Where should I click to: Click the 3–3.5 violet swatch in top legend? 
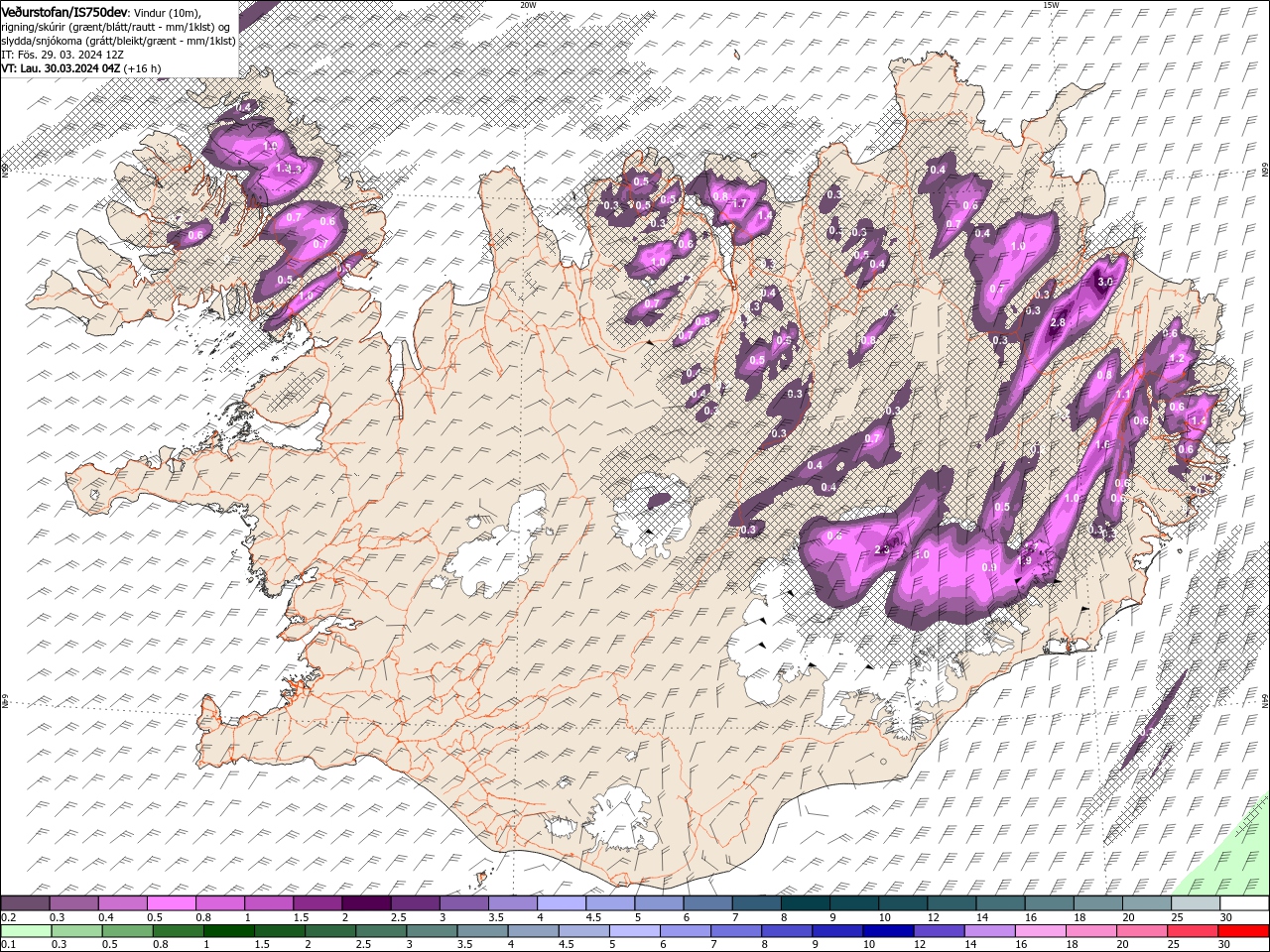click(463, 903)
